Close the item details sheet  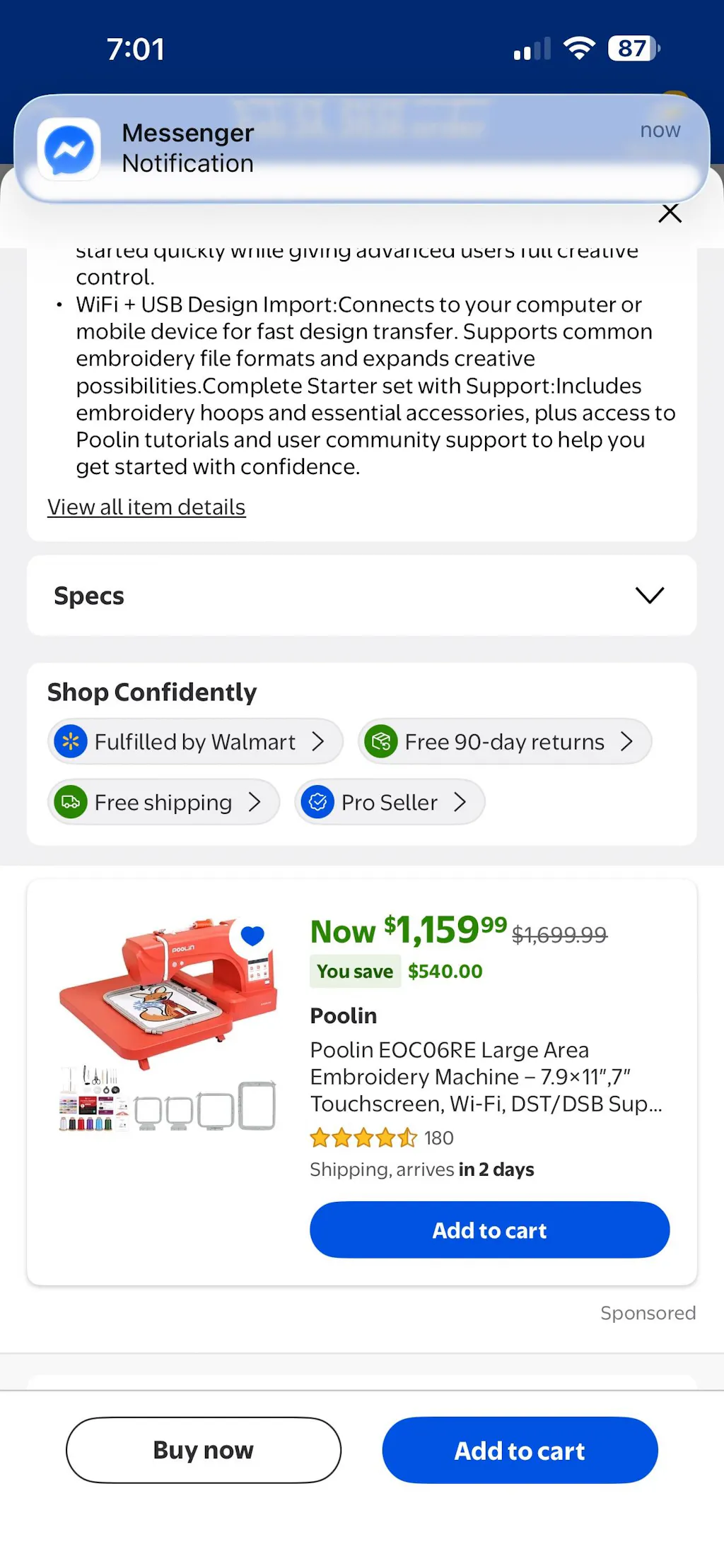click(670, 213)
